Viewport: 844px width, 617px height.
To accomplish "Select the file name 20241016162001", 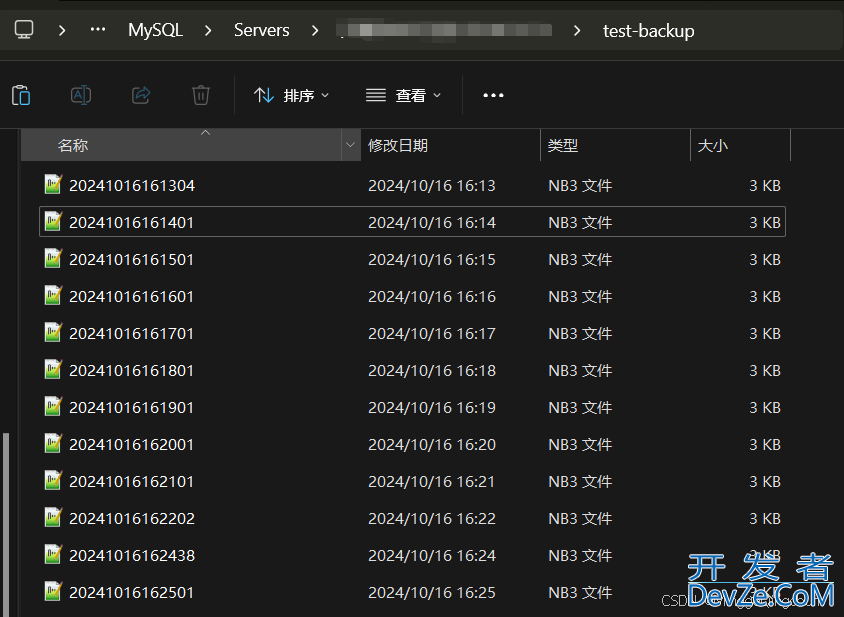I will [131, 445].
